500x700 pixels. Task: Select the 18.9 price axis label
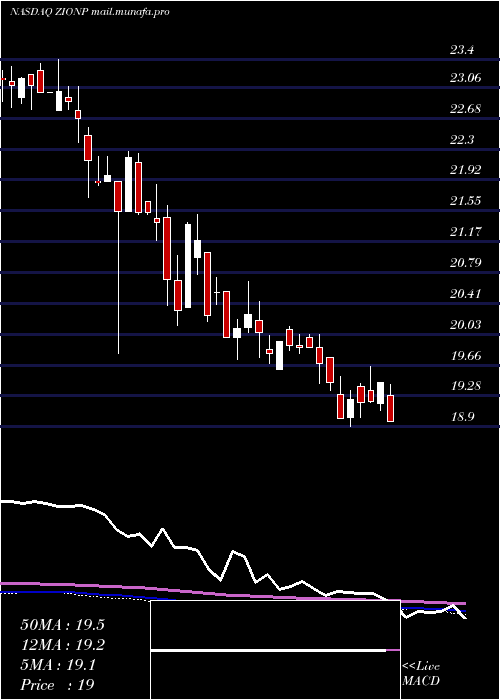[x=462, y=417]
